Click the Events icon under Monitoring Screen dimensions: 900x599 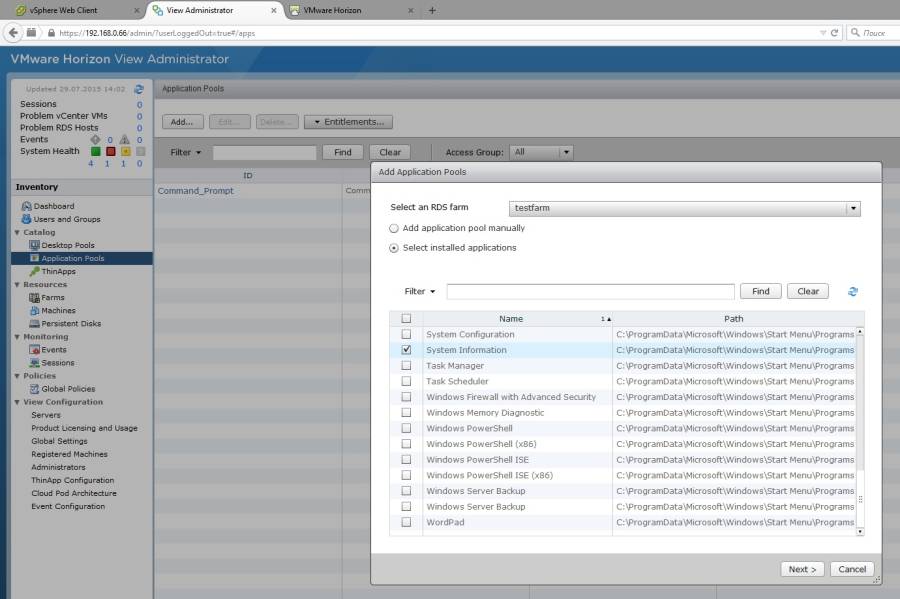[x=34, y=349]
